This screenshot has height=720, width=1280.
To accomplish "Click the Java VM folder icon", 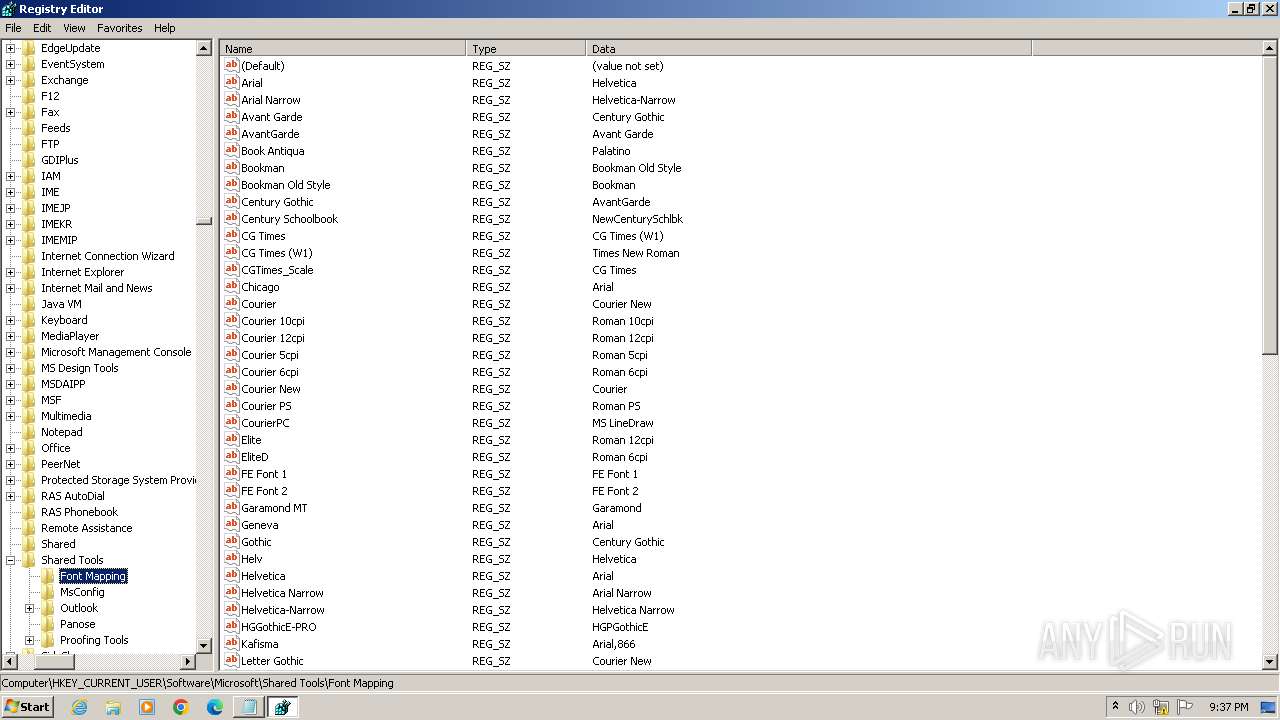I will pos(29,304).
